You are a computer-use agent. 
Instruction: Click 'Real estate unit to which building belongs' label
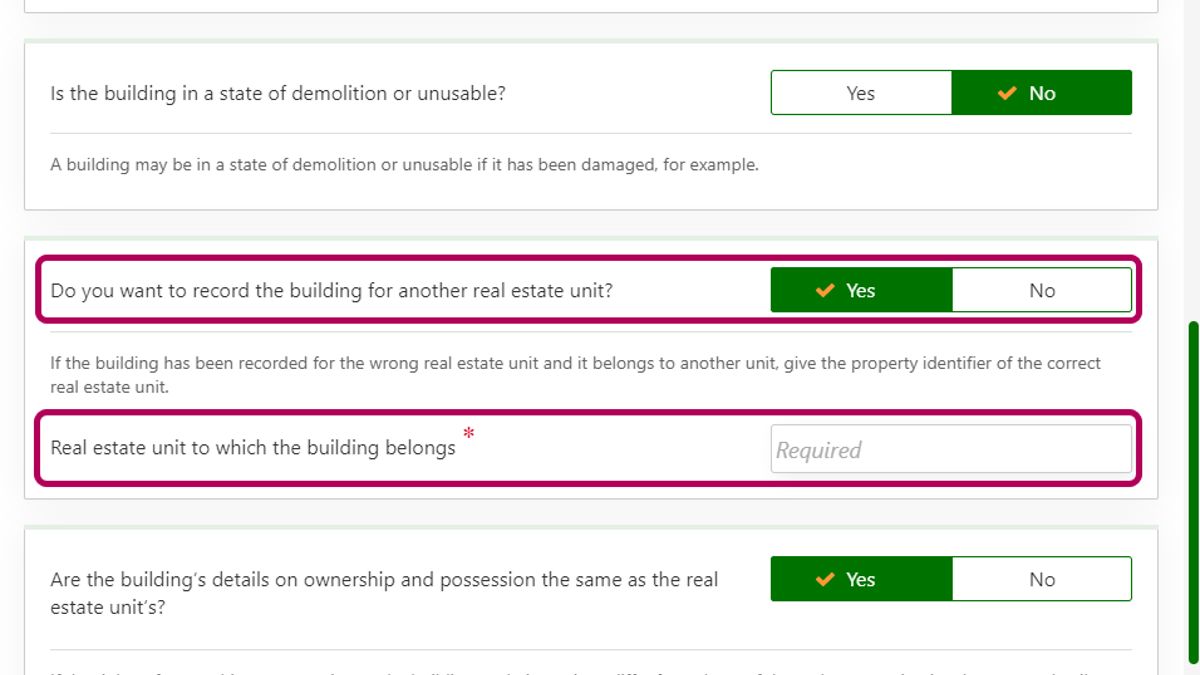[253, 448]
